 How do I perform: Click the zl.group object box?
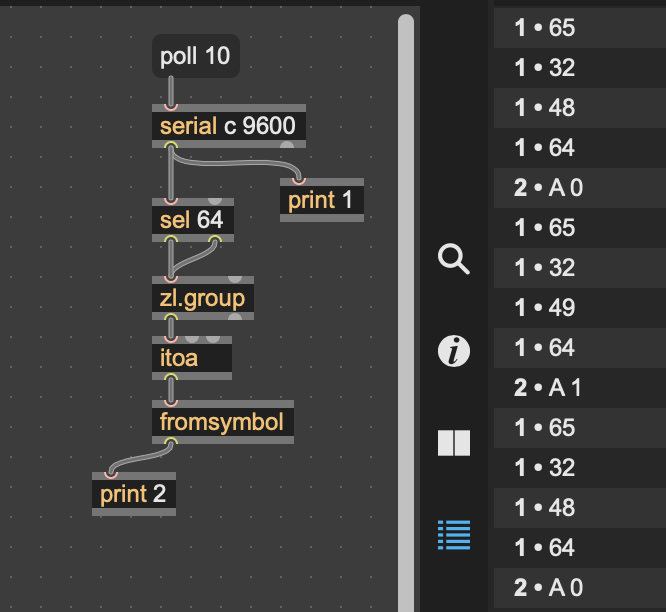[x=203, y=298]
